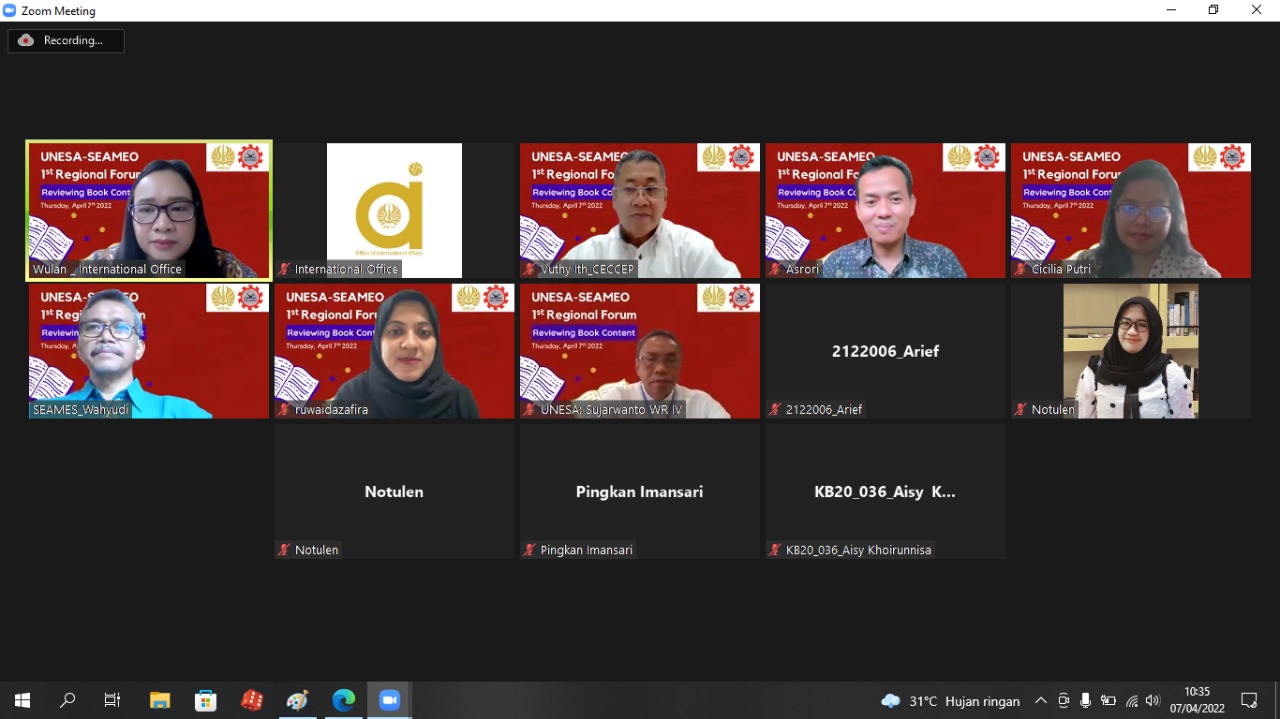Open the notification center icon

pos(1249,700)
